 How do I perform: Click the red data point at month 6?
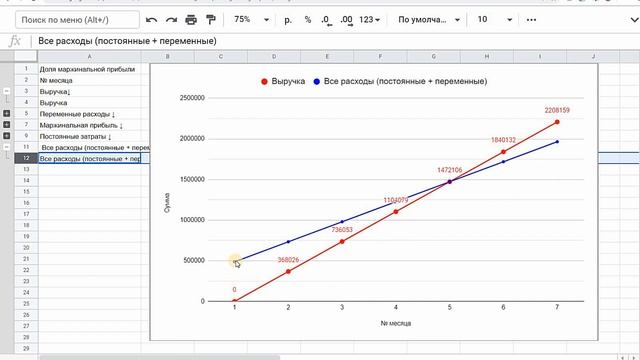point(503,152)
